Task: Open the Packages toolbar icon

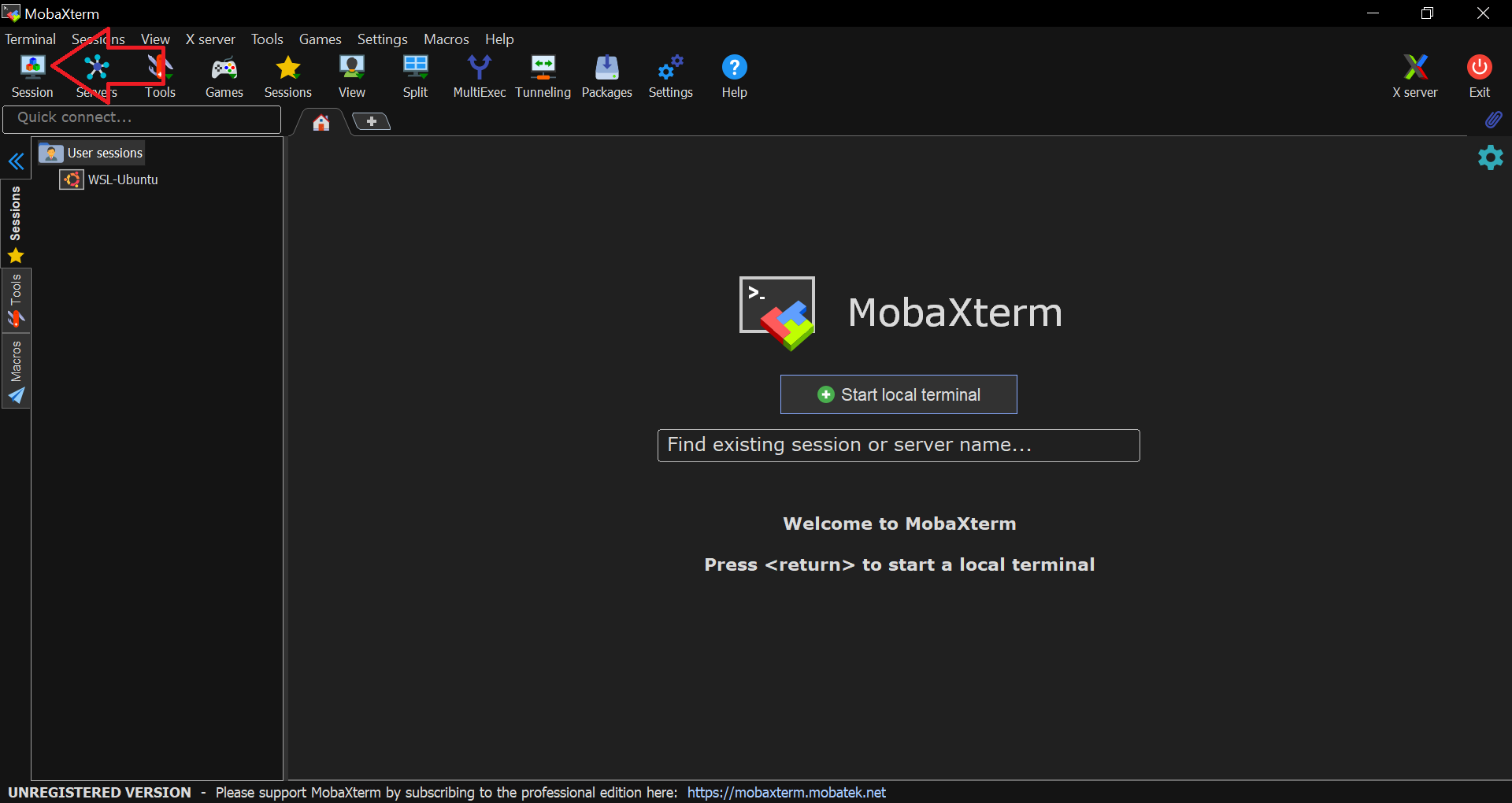Action: (x=607, y=76)
